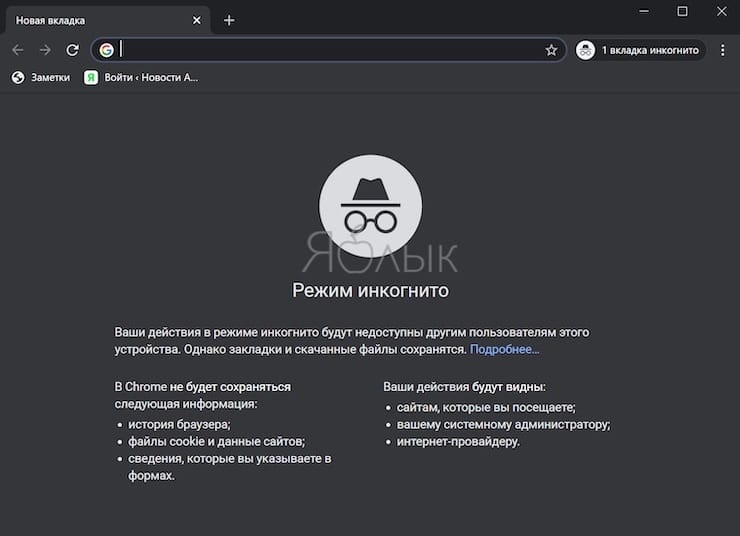Screen dimensions: 740x536
Task: Go back with the back arrow
Action: (x=17, y=50)
